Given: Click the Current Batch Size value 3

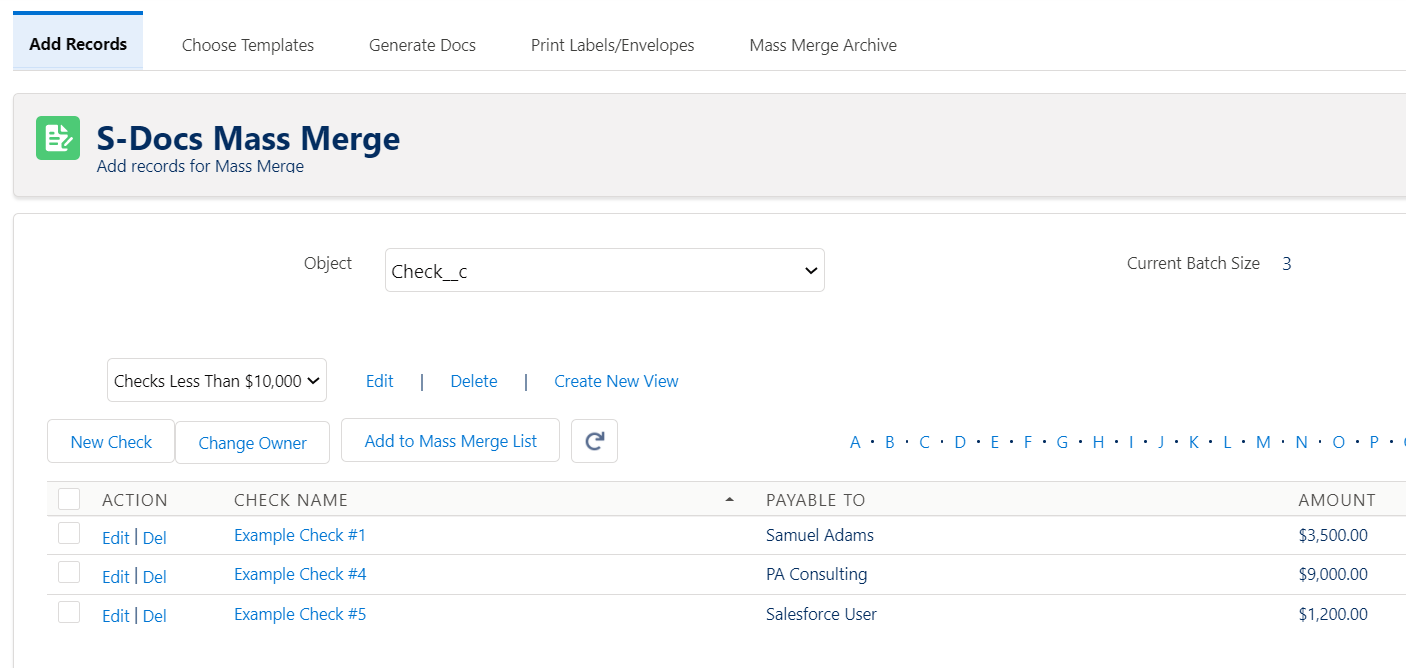Looking at the screenshot, I should pyautogui.click(x=1287, y=264).
